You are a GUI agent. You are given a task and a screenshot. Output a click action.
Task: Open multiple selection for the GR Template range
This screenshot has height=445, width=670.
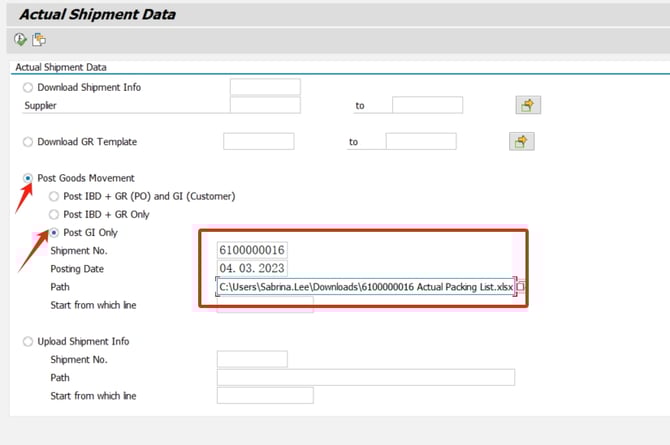point(520,142)
